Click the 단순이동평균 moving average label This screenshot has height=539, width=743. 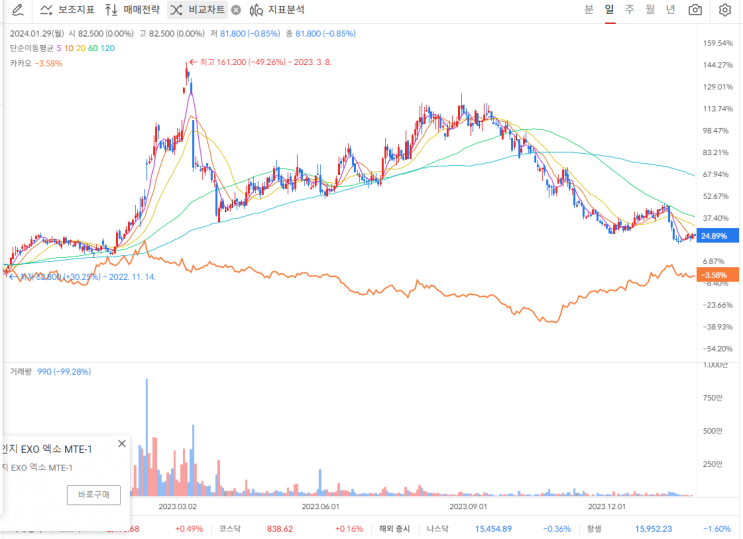click(31, 48)
